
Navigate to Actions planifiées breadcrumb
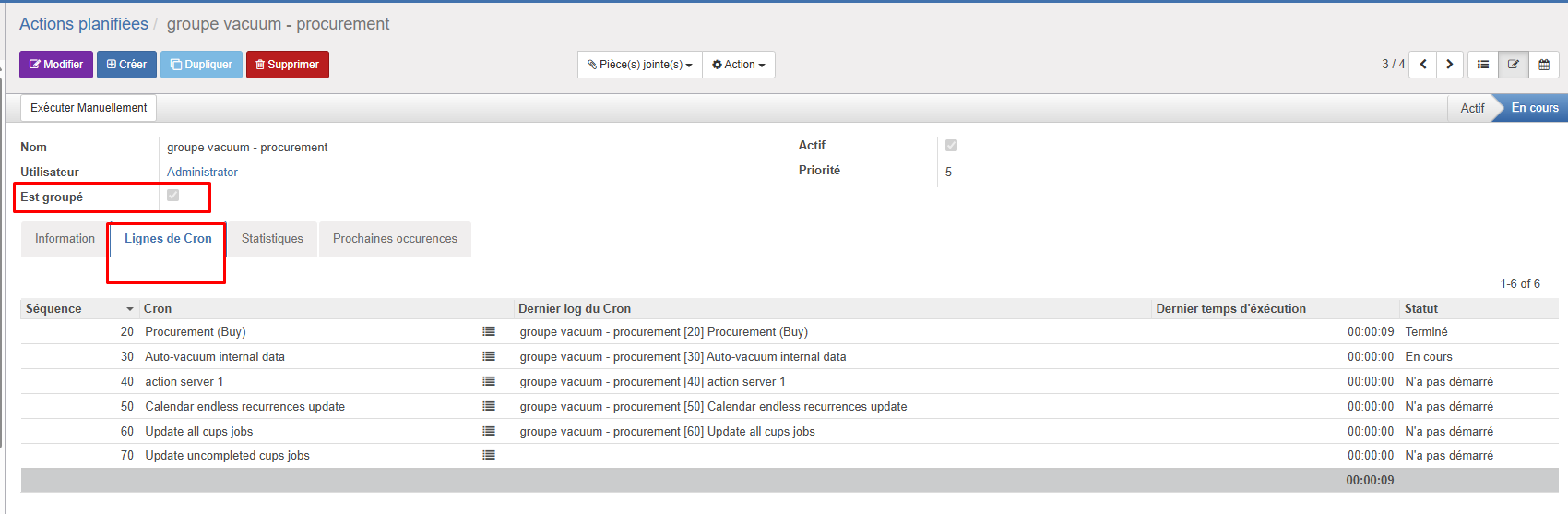point(84,24)
